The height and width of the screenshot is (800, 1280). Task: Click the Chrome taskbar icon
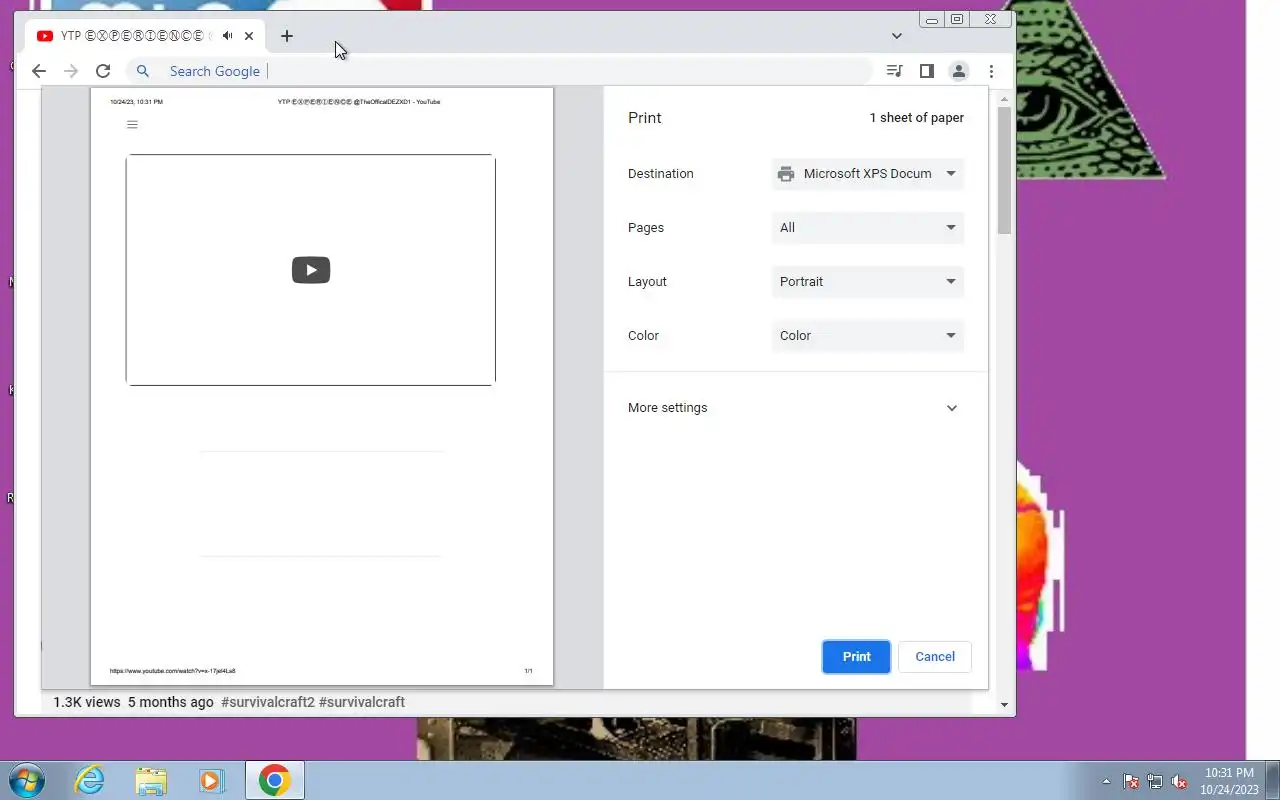[x=274, y=780]
